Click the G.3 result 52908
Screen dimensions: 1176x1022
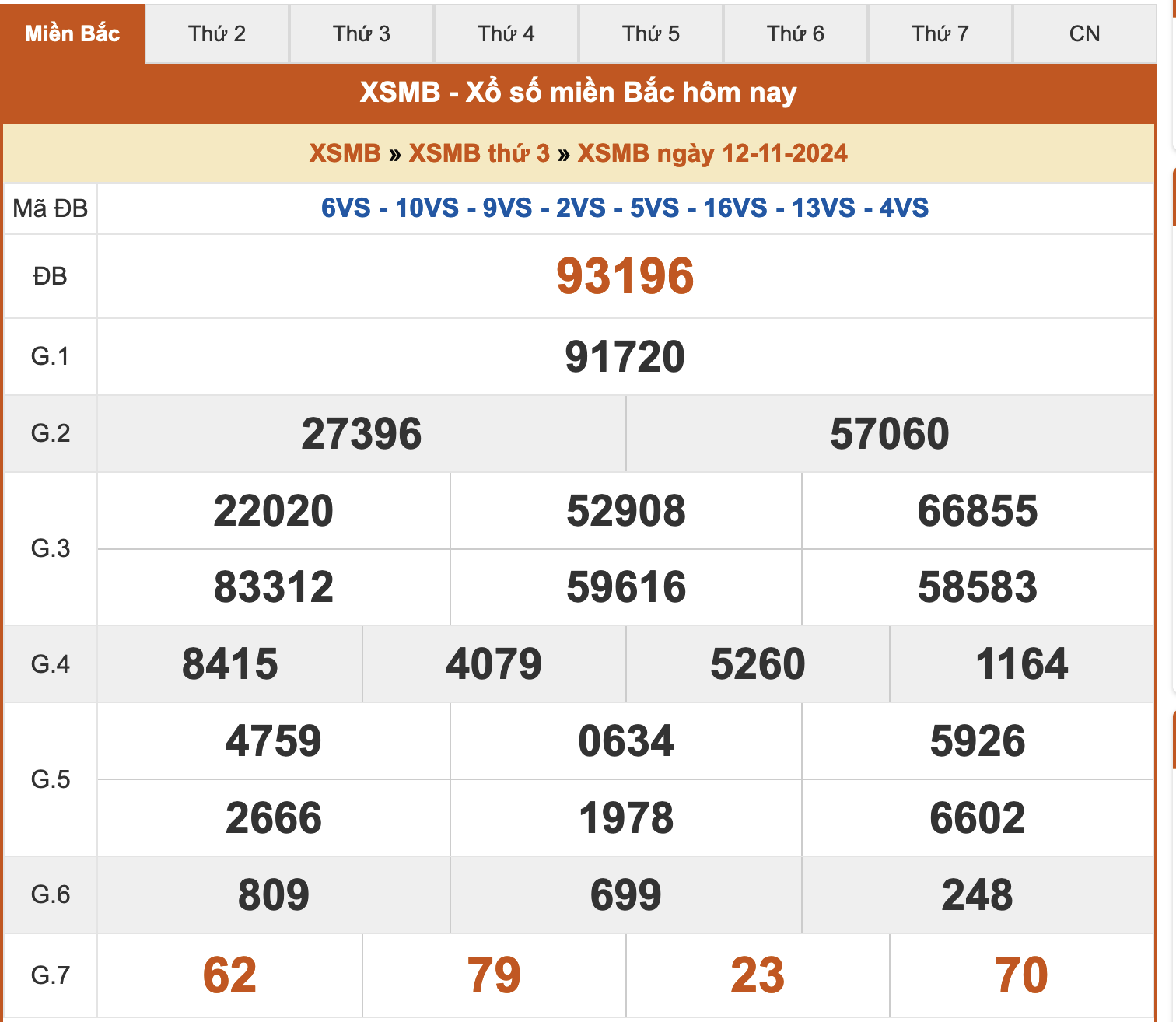point(626,511)
